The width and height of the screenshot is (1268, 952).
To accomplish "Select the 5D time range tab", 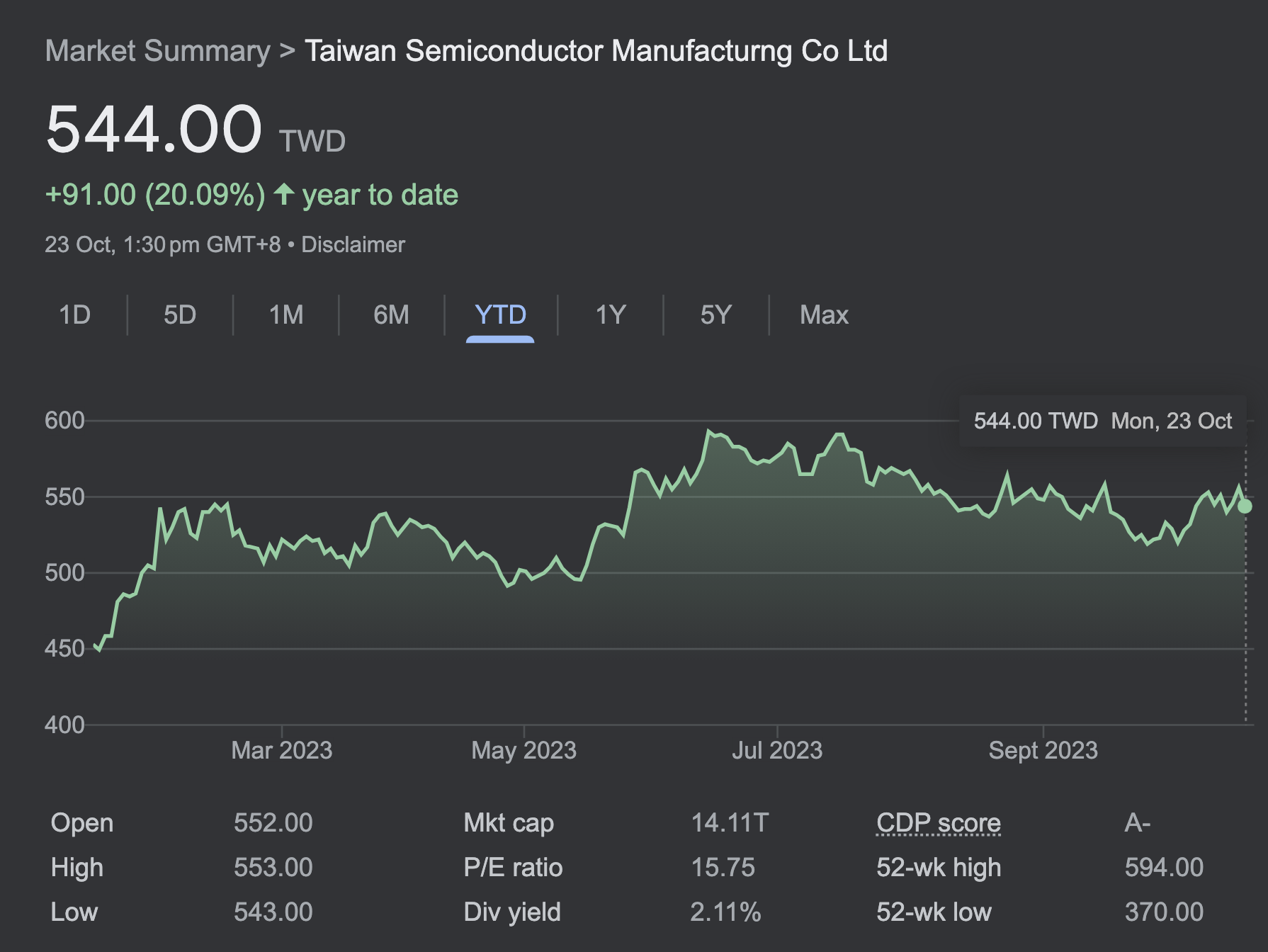I will [x=180, y=314].
